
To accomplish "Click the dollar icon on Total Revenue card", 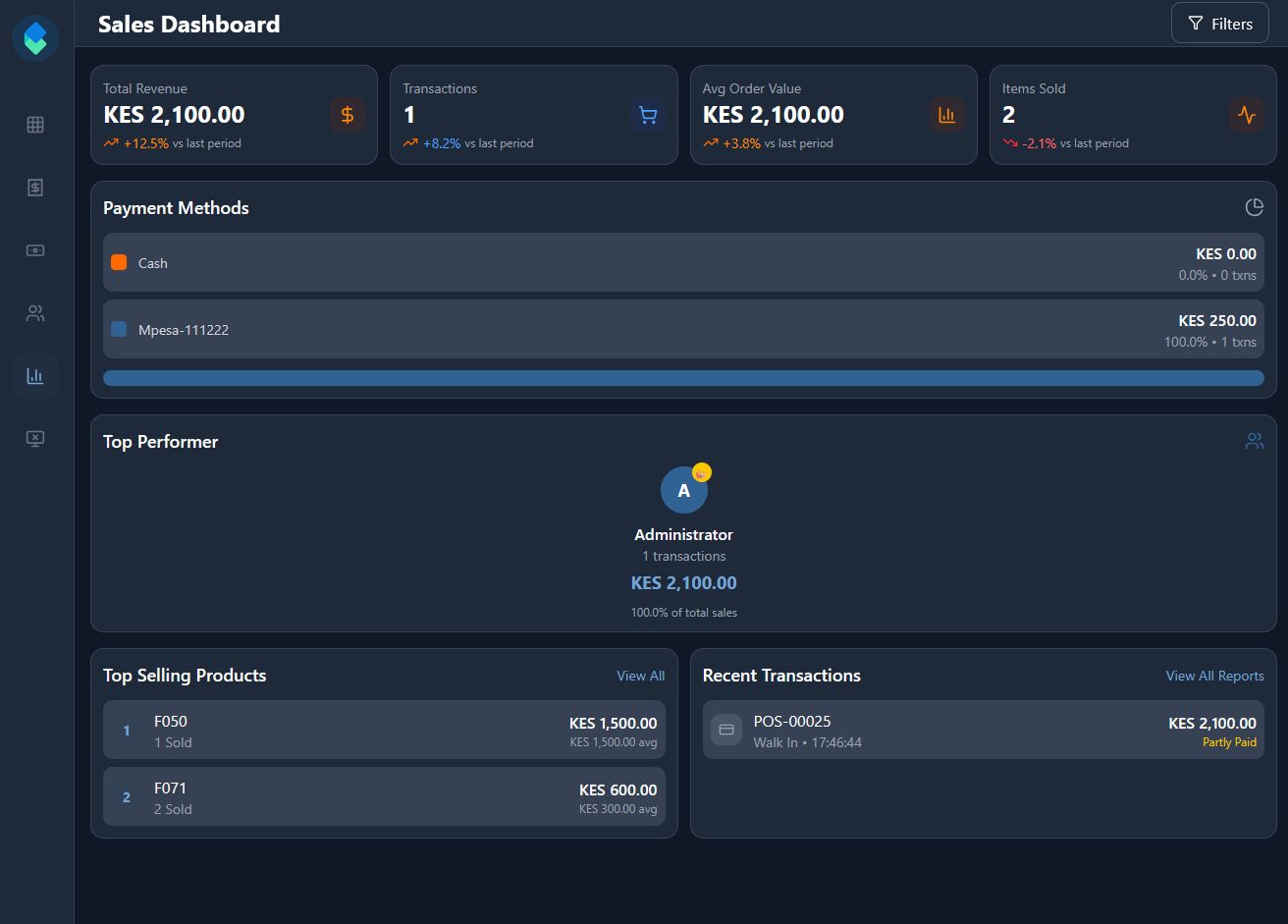I will click(x=348, y=115).
